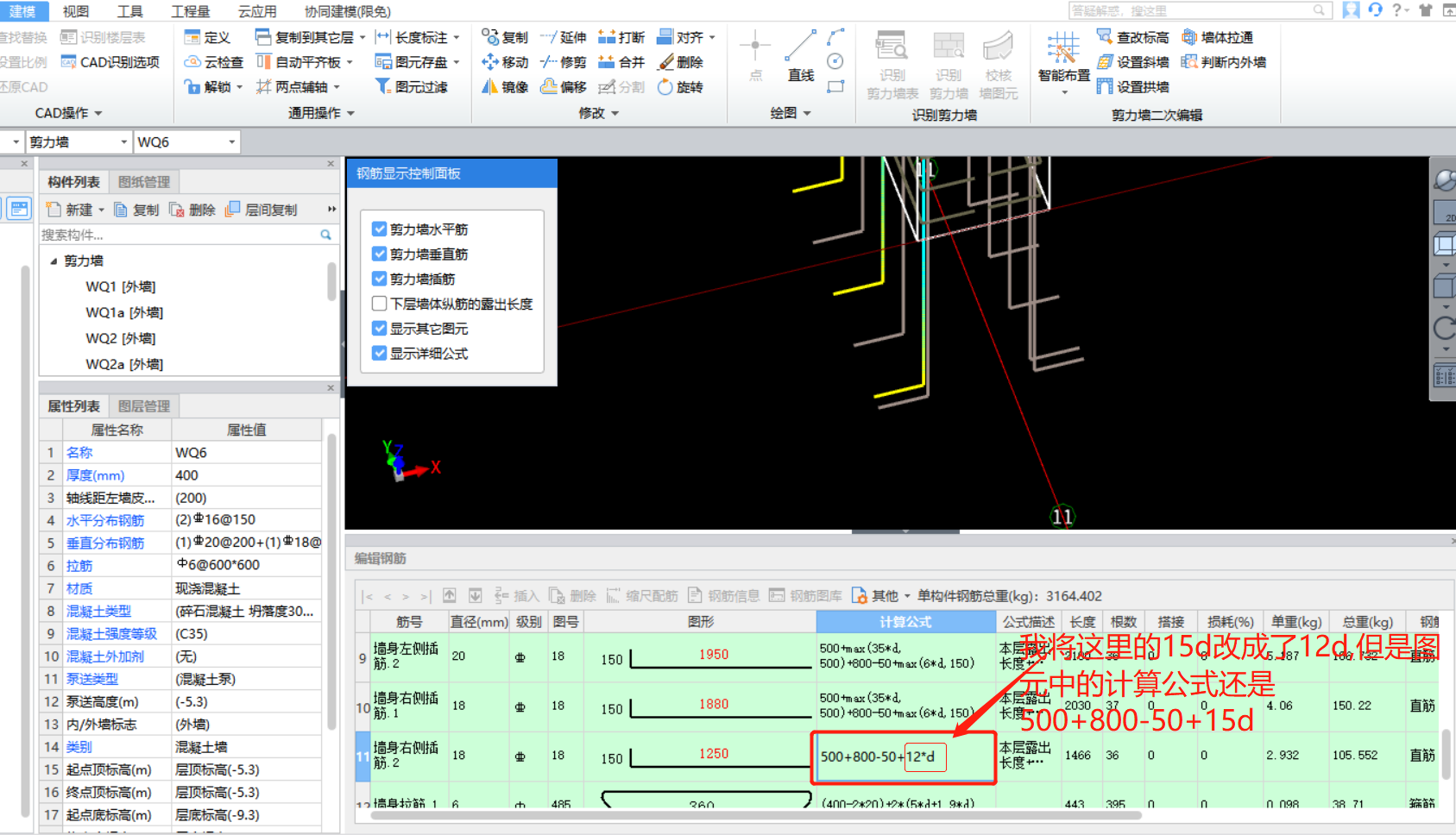Screen dimensions: 1456x835
Task: Select WQ1a [外墙] in component tree
Action: 124,312
